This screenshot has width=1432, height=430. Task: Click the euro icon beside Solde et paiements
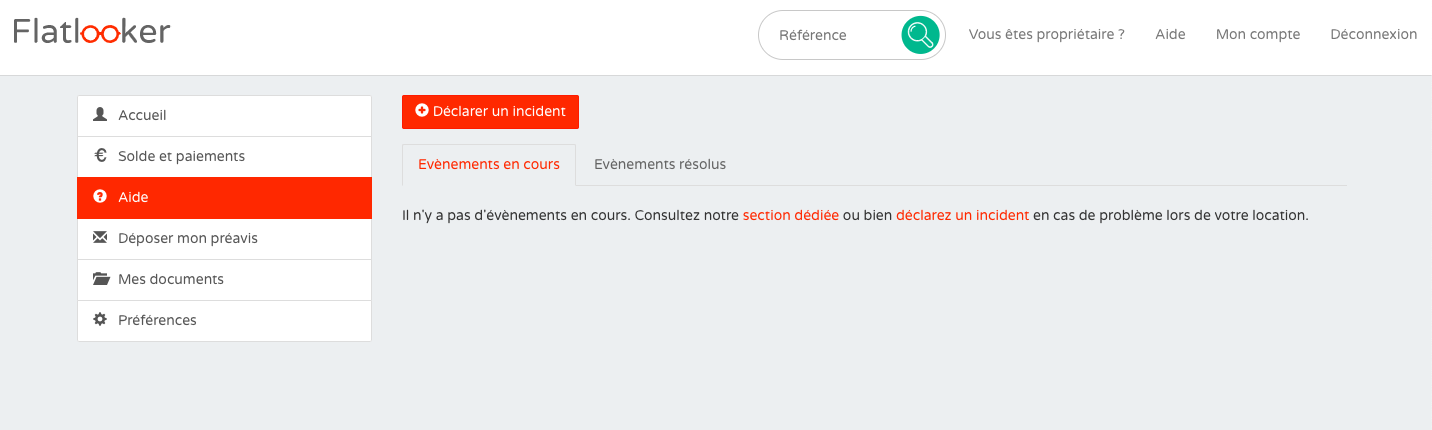click(x=100, y=156)
